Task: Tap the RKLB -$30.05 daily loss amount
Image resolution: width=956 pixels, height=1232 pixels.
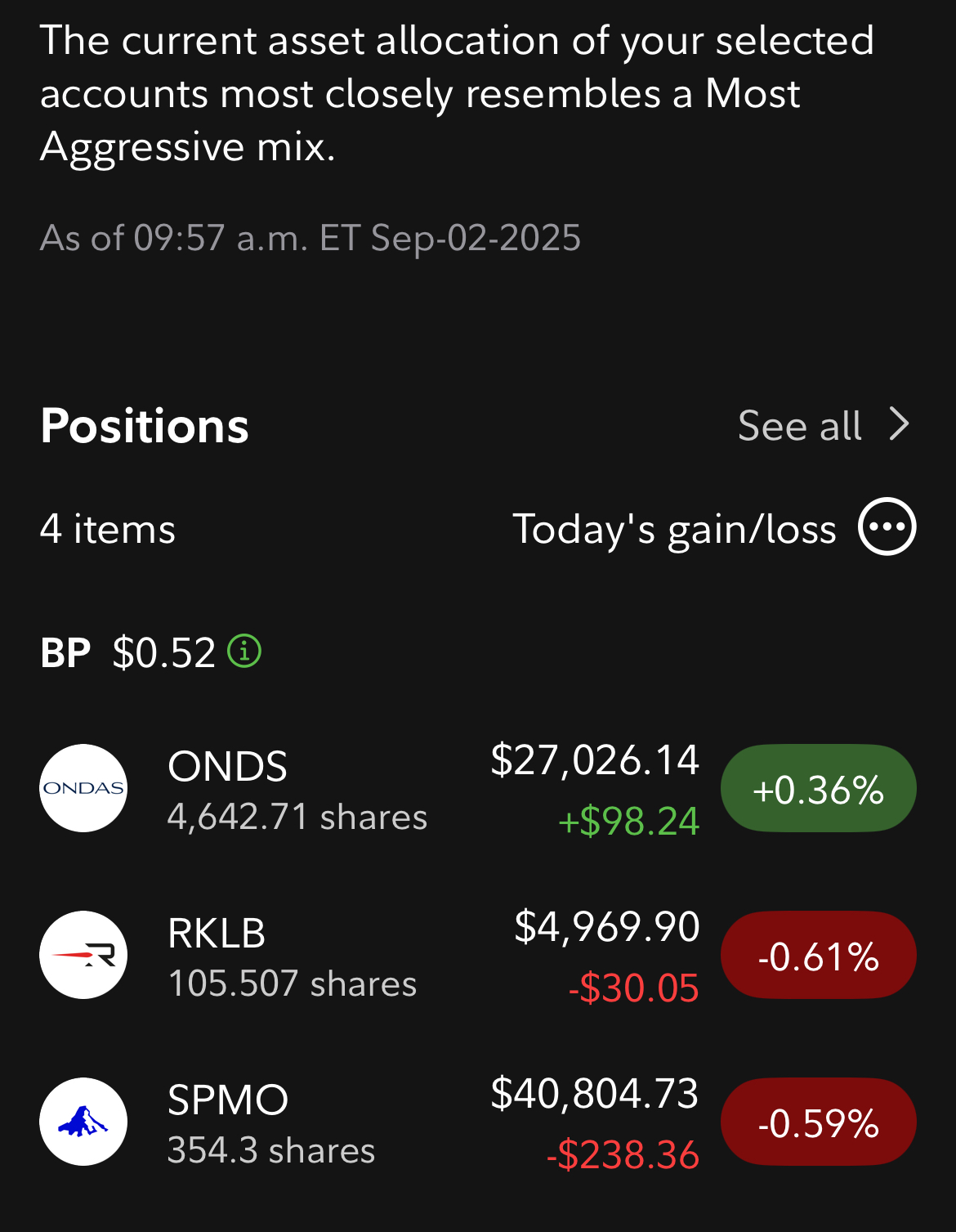Action: (x=634, y=988)
